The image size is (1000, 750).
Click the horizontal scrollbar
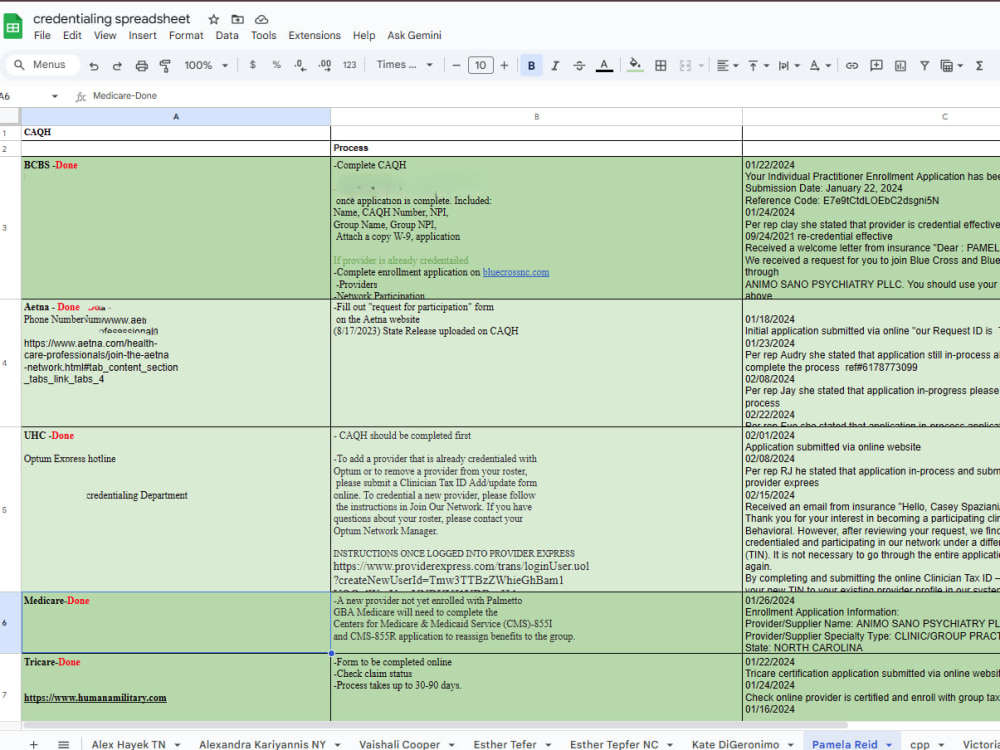coord(436,725)
